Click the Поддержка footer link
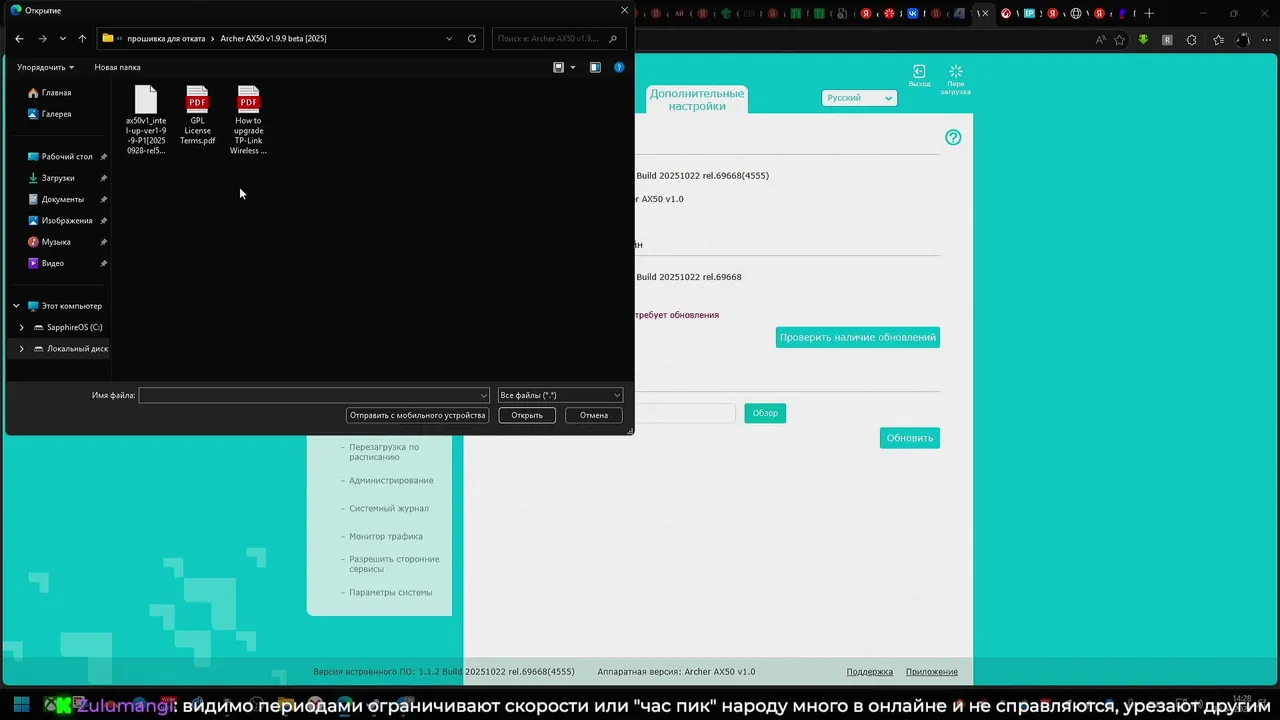 click(870, 672)
